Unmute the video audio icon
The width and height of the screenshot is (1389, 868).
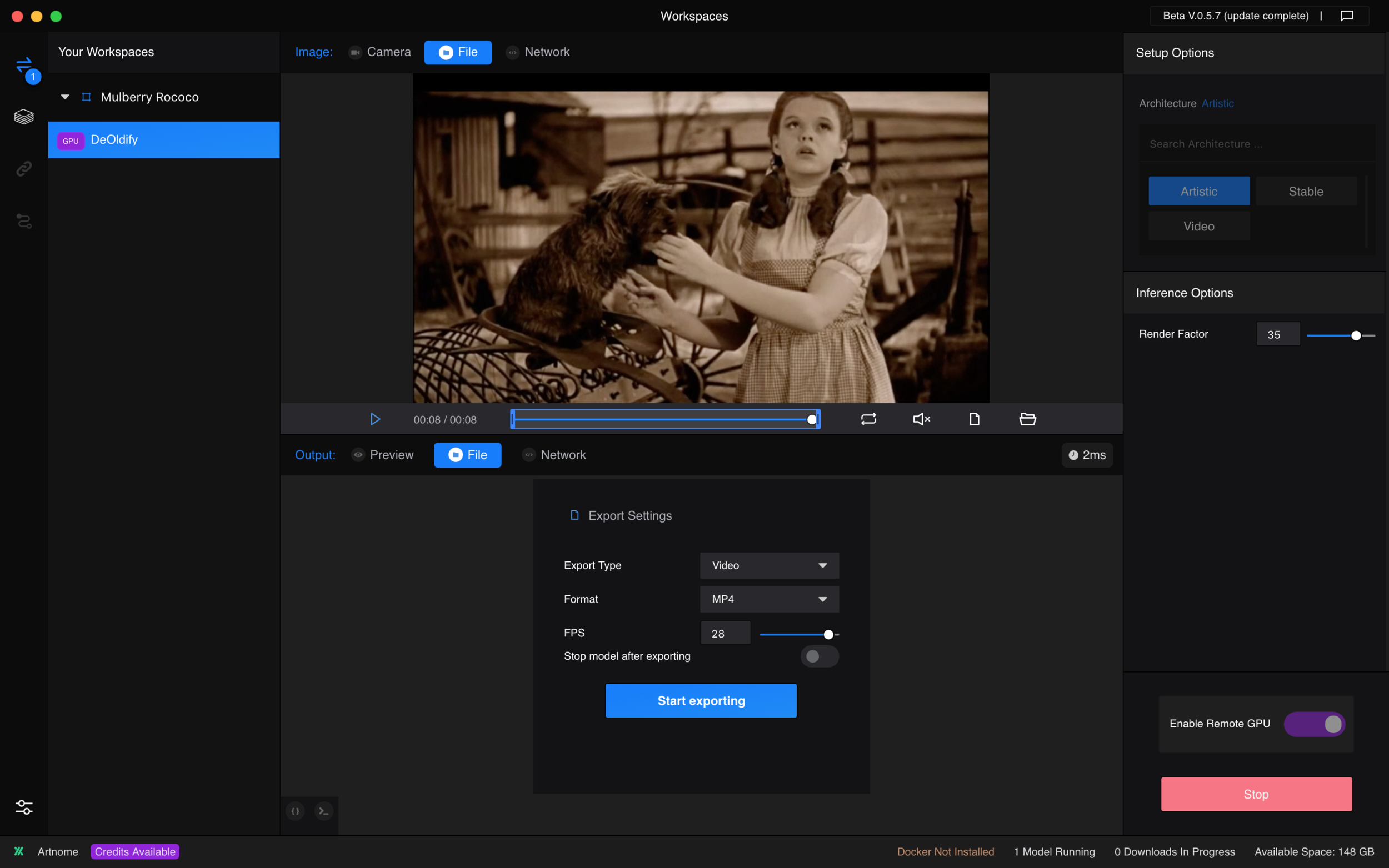(x=922, y=419)
